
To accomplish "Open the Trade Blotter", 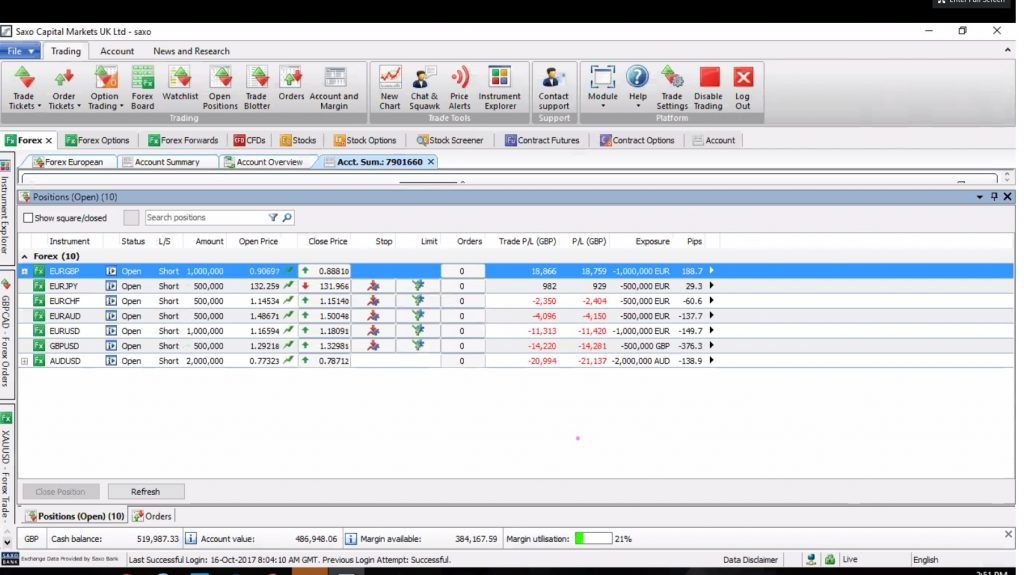I will (x=257, y=88).
